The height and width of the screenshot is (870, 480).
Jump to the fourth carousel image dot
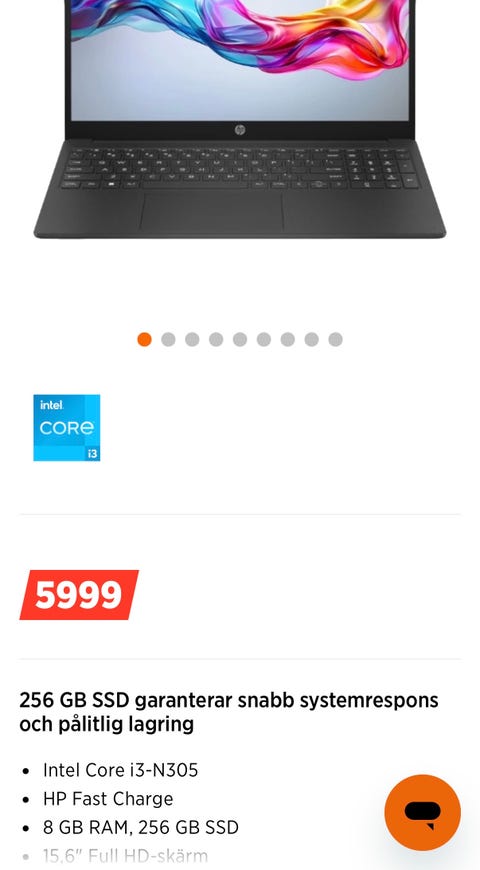[x=216, y=340]
